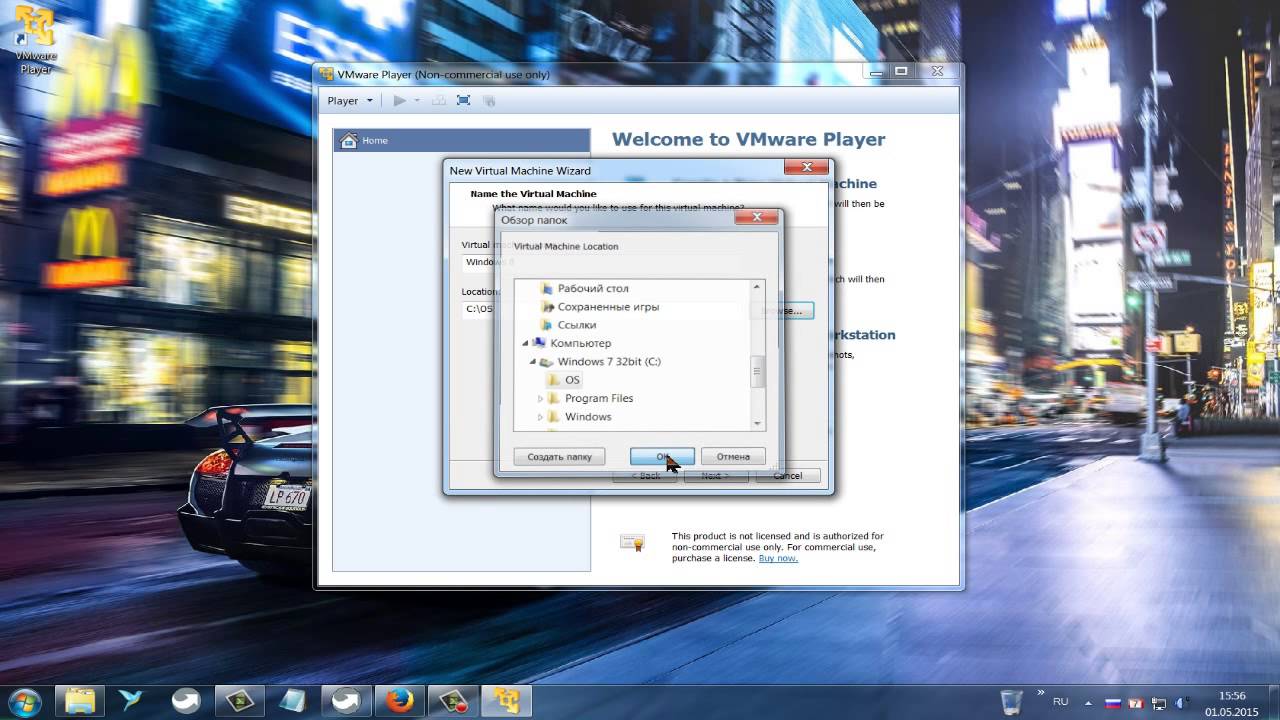
Task: Click the RU language indicator
Action: [x=1061, y=701]
